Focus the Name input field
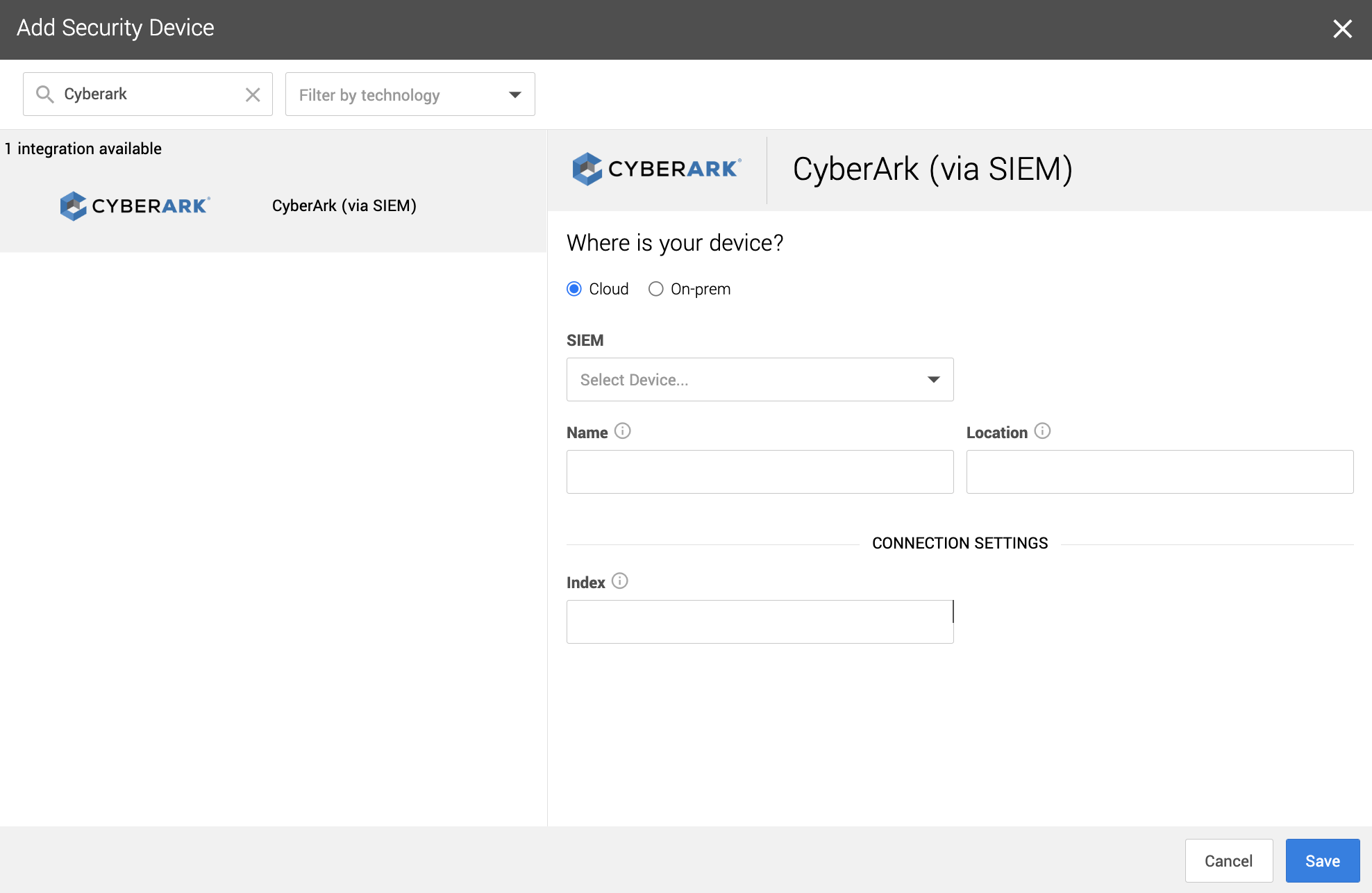This screenshot has width=1372, height=893. [x=760, y=472]
